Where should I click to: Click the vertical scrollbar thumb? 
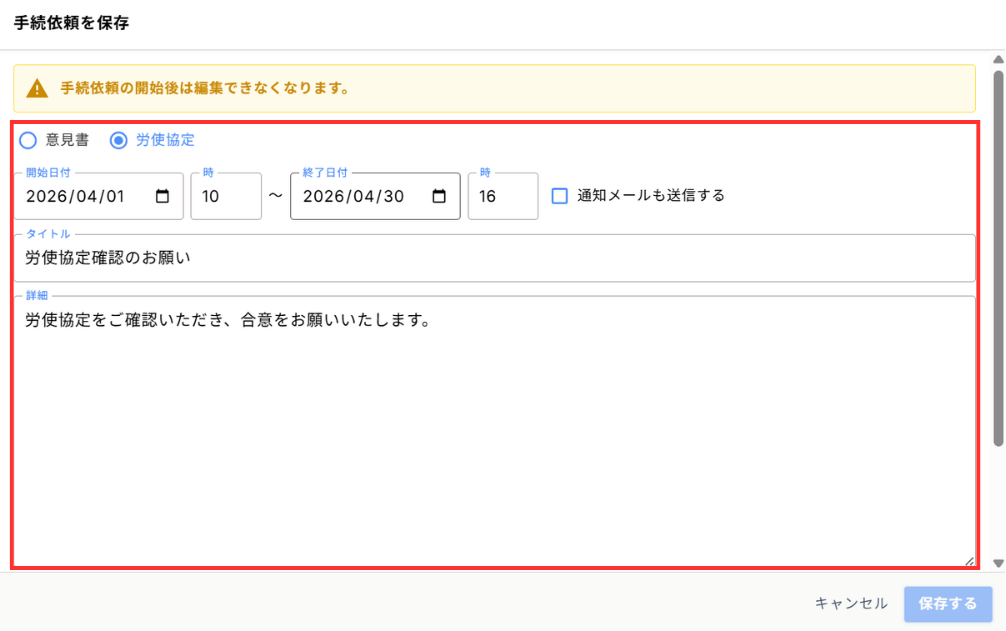point(998,255)
